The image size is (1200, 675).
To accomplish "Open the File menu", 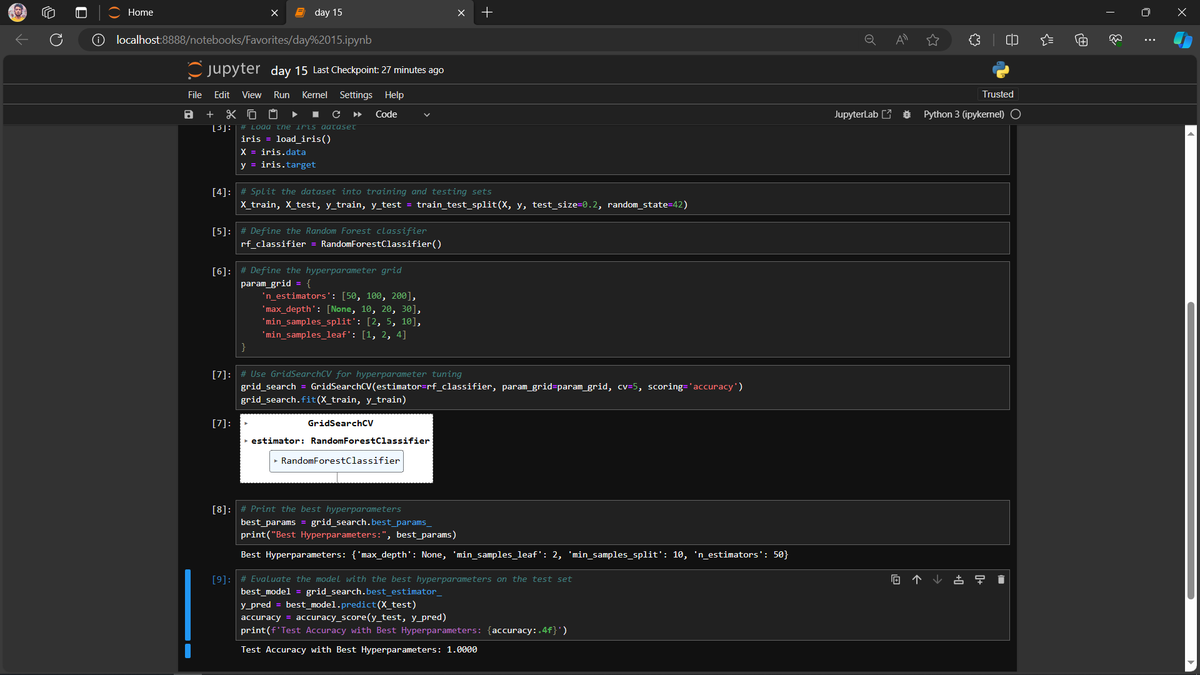I will click(195, 94).
